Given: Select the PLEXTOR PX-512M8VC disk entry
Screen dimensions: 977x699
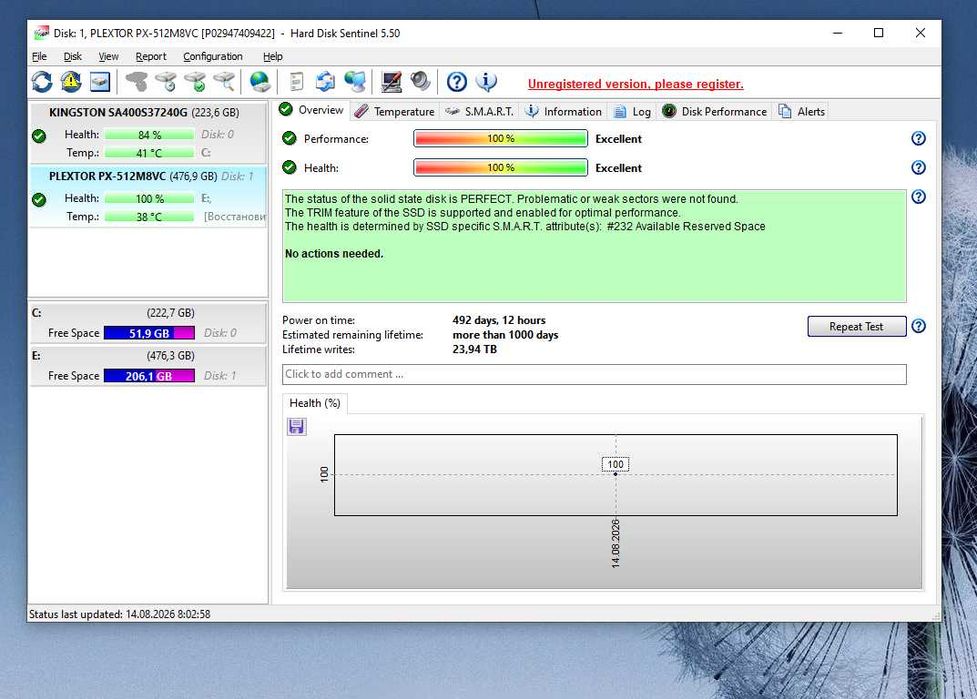Looking at the screenshot, I should click(x=148, y=196).
